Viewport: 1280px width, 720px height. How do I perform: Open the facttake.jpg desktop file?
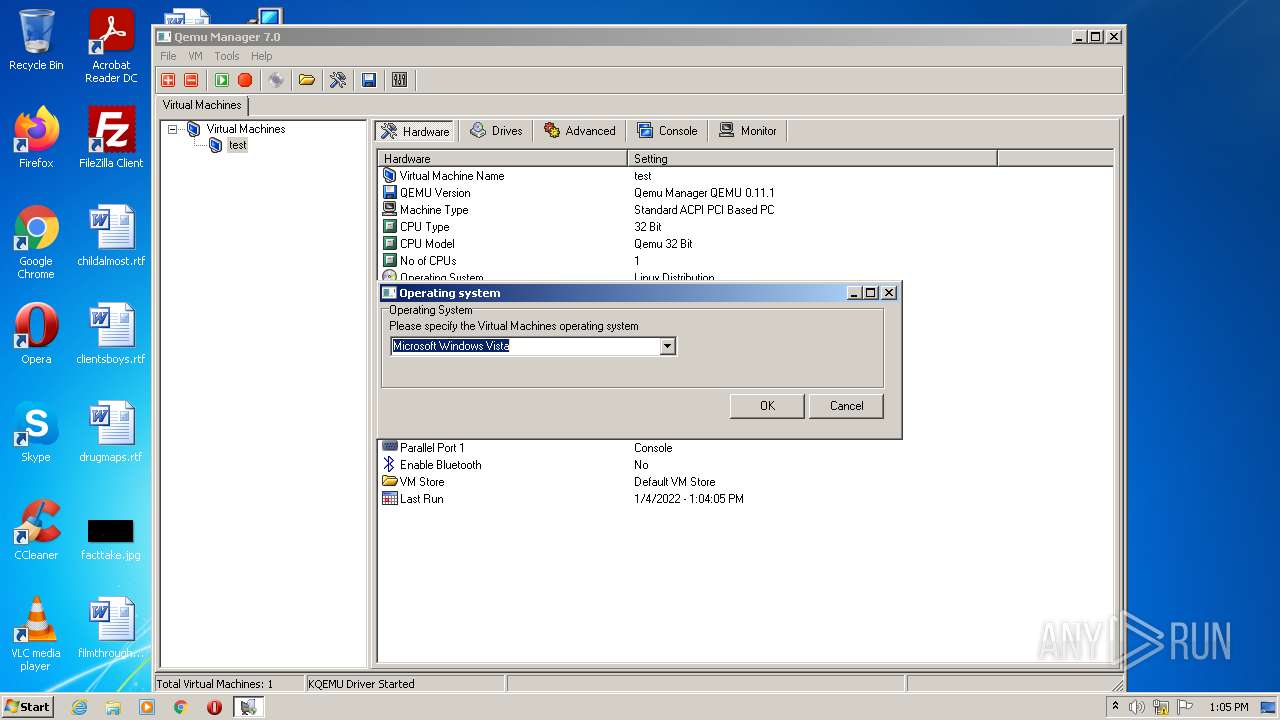click(x=111, y=538)
